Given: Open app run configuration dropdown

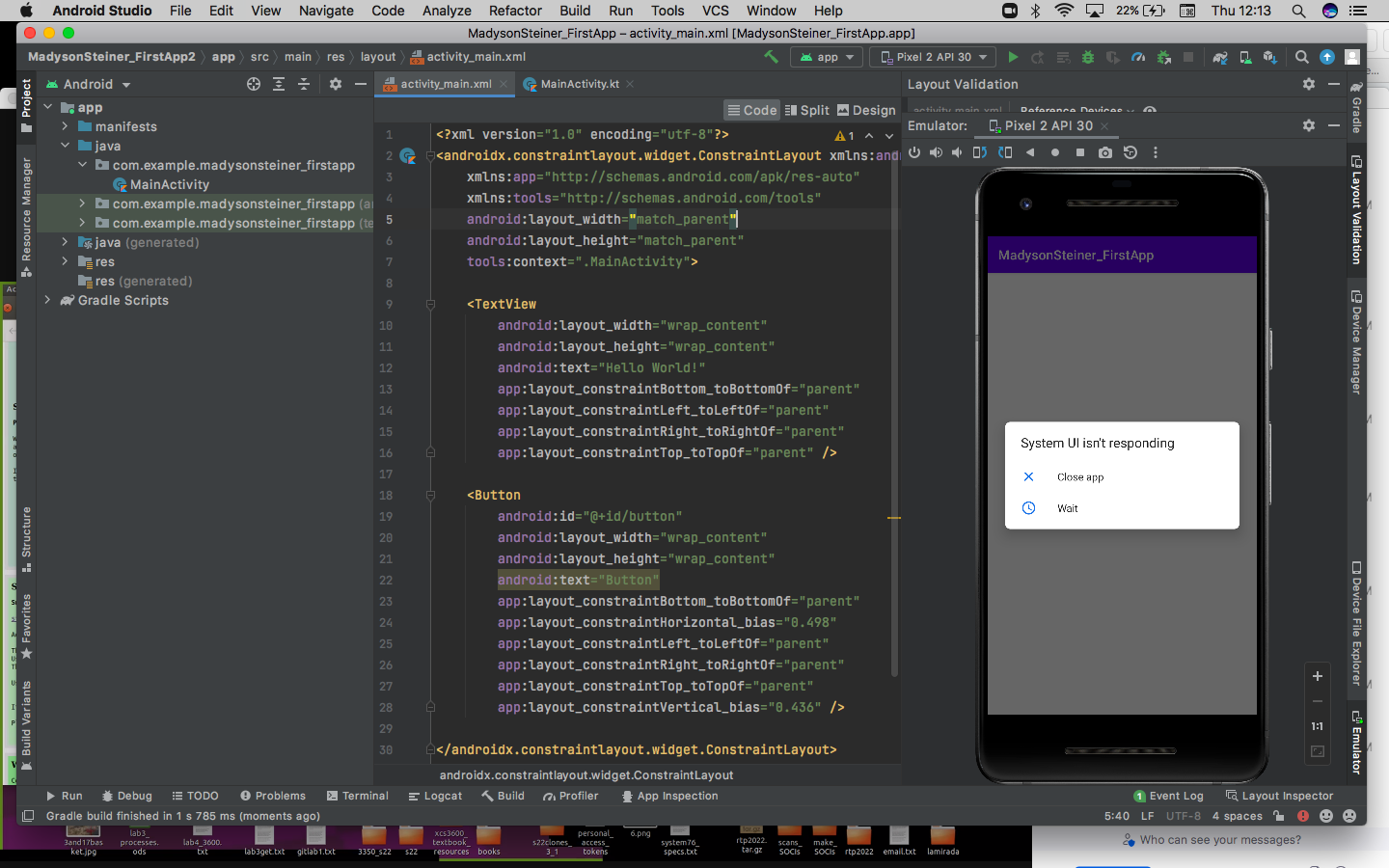Looking at the screenshot, I should [828, 57].
